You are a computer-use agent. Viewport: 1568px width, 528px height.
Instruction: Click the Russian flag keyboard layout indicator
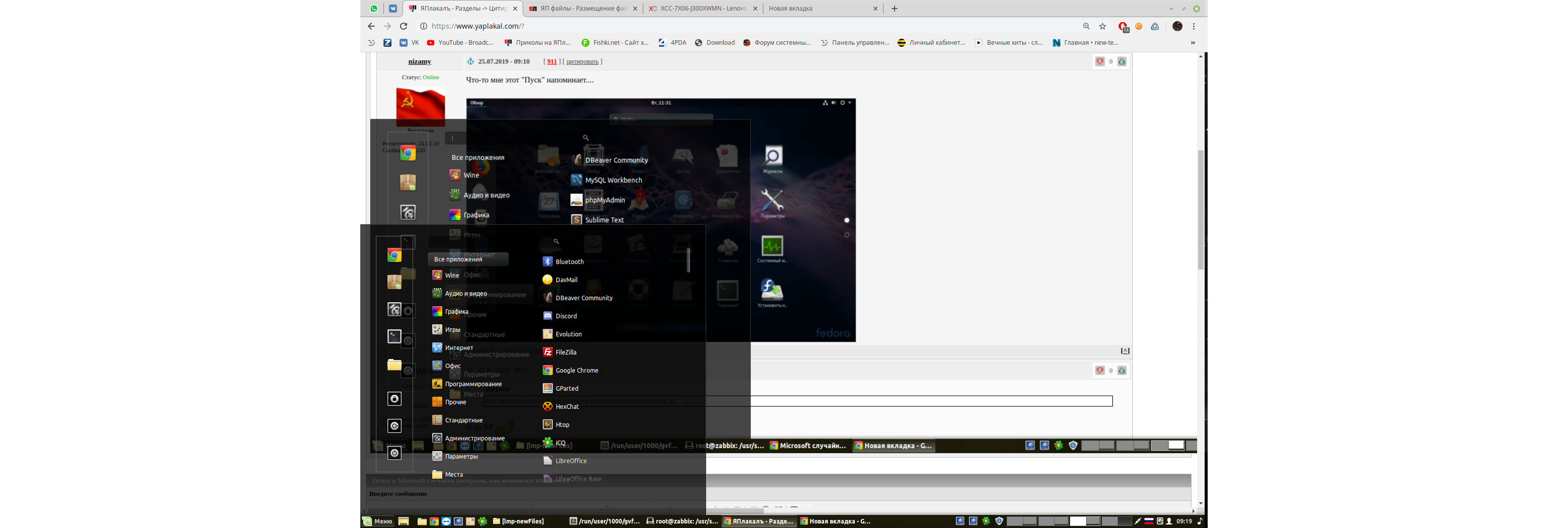(1148, 521)
